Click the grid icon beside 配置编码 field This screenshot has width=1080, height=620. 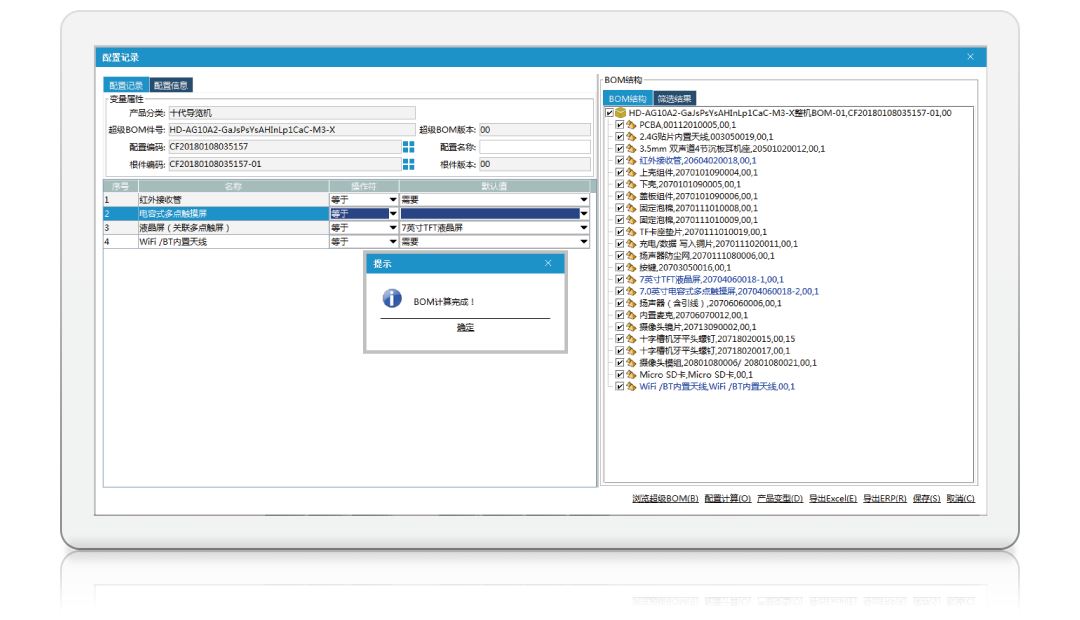(x=408, y=147)
